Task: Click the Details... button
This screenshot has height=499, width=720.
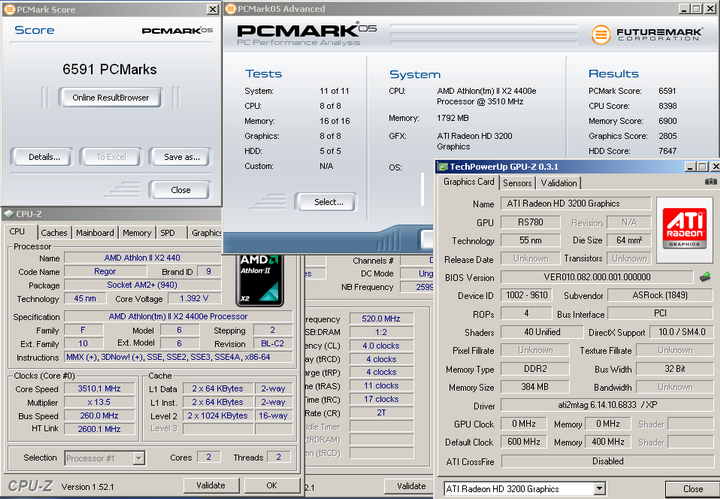Action: [41, 157]
